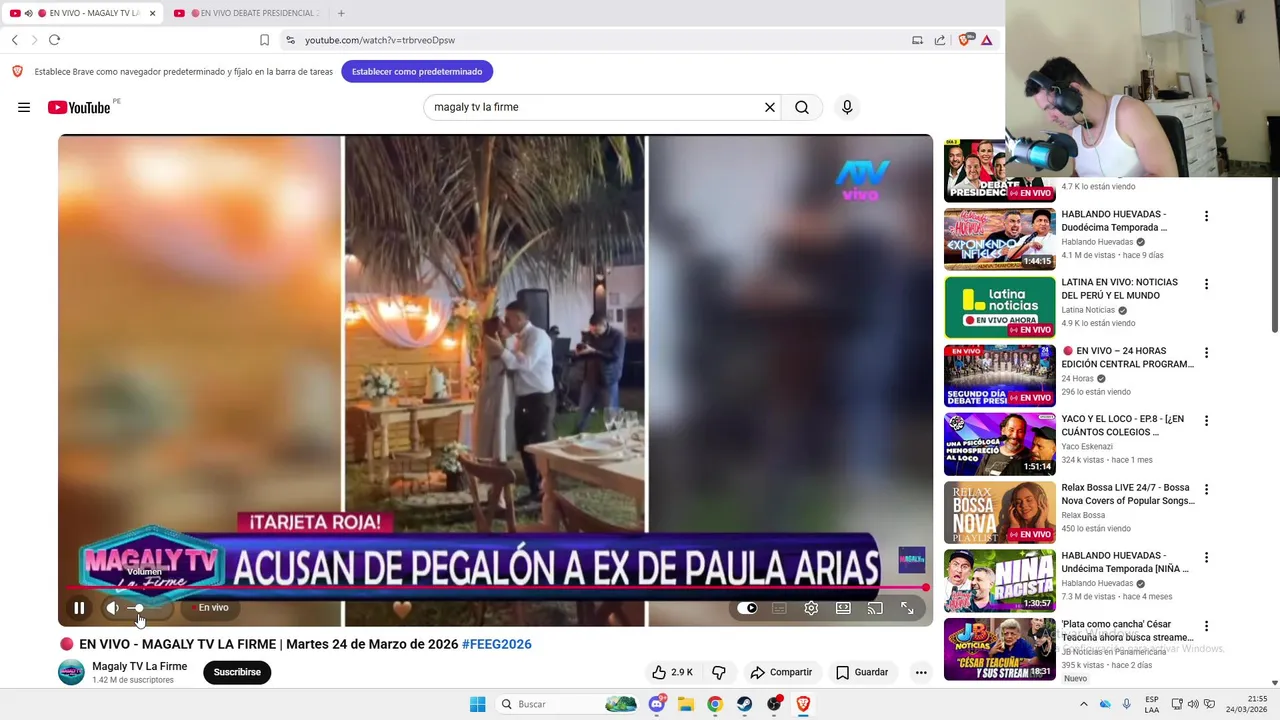This screenshot has width=1280, height=720.
Task: Reload the current page
Action: 54,40
